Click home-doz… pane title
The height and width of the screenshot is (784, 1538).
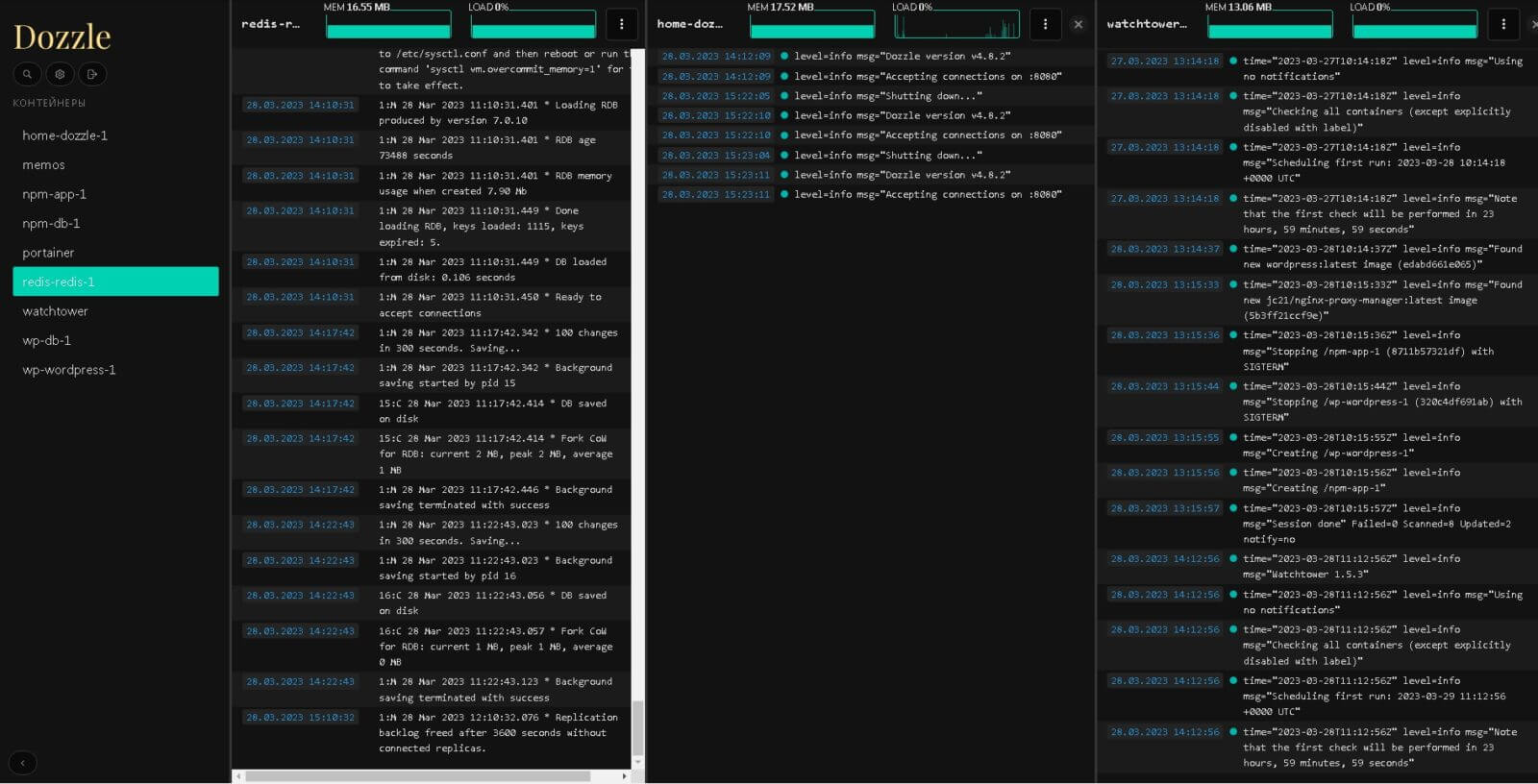coord(689,24)
